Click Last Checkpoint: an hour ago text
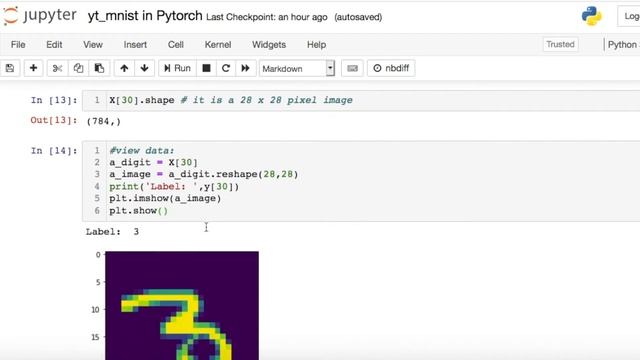 coord(267,17)
